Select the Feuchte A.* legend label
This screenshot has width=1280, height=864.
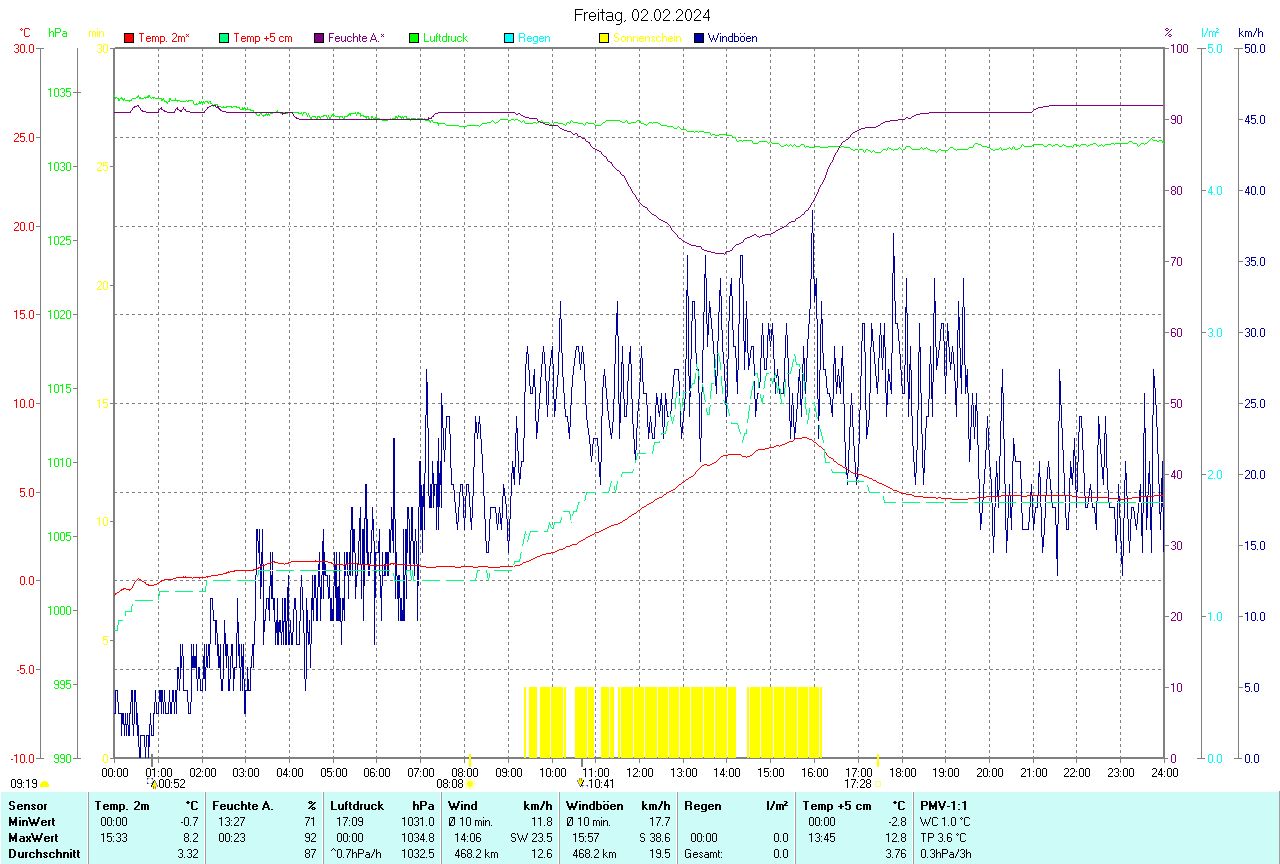[356, 38]
